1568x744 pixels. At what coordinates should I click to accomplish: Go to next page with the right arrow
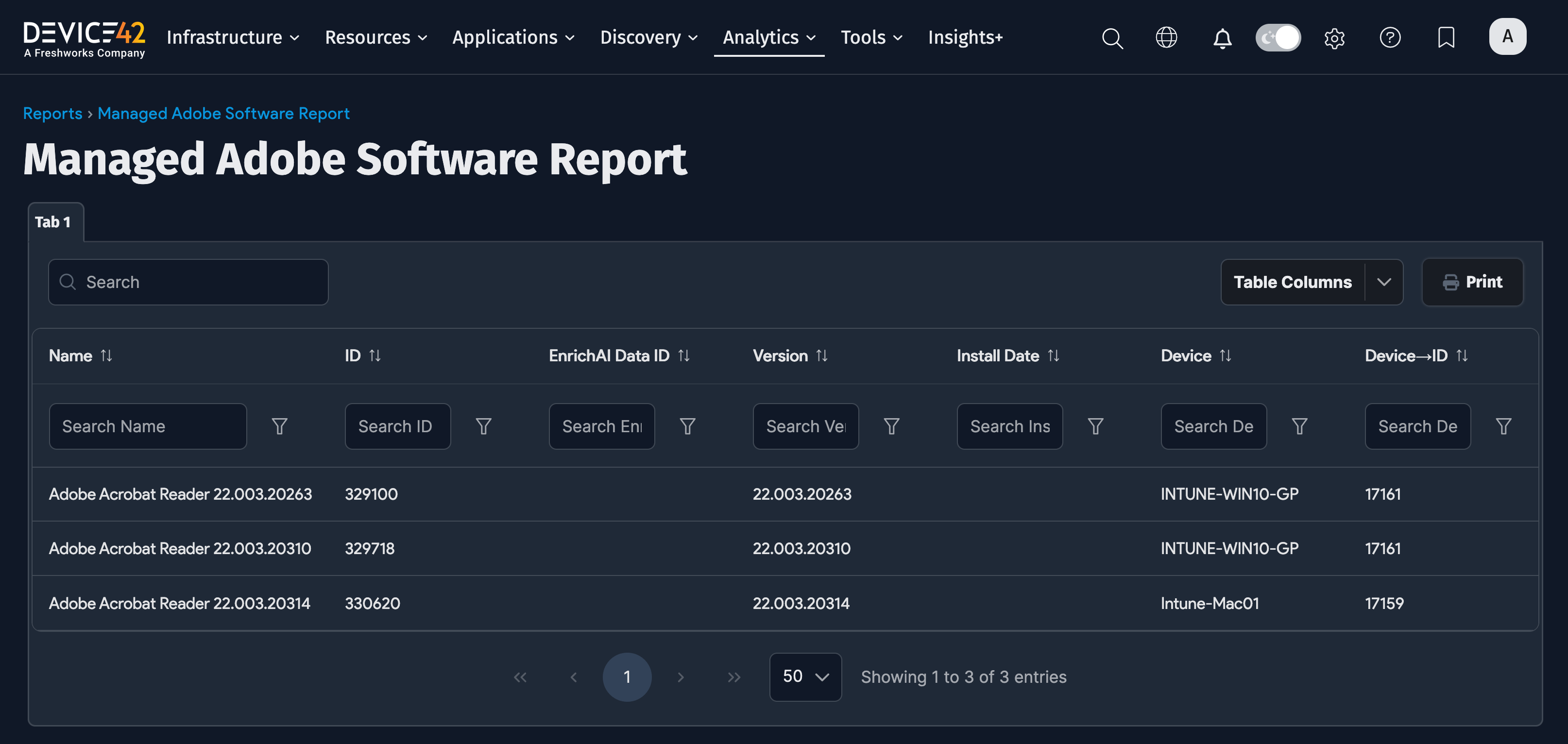click(x=681, y=676)
